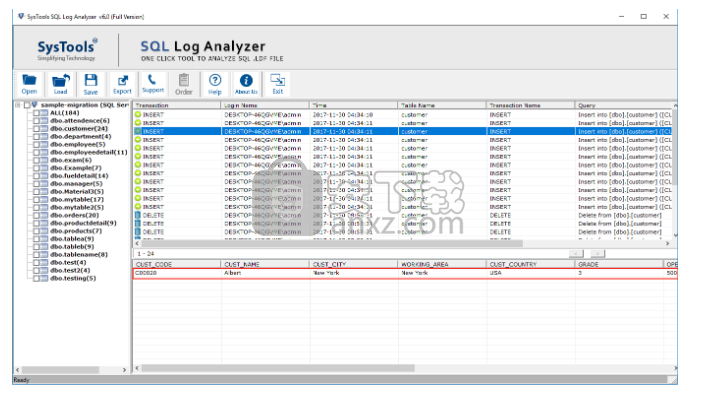
Task: Go to next page of records
Action: [x=597, y=254]
